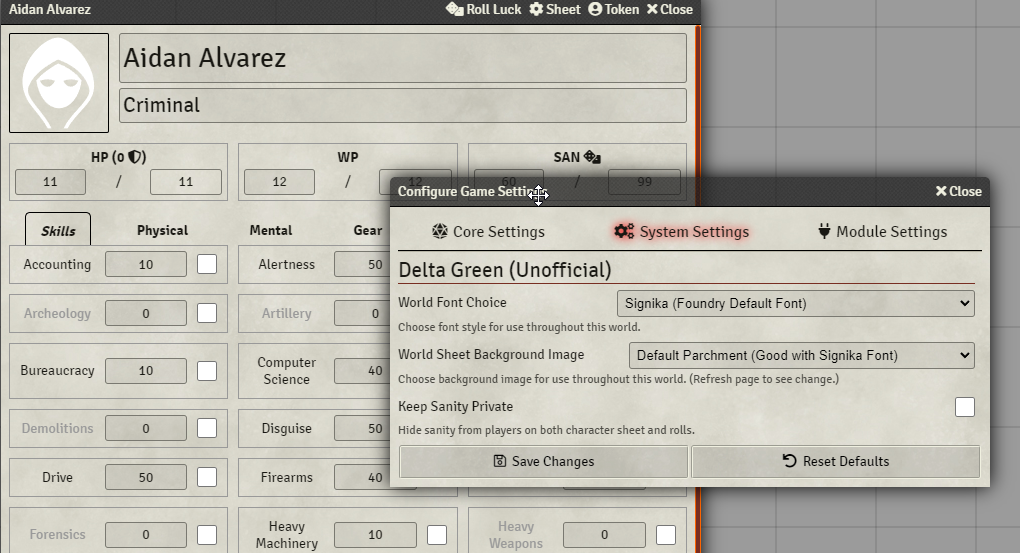Click the current HP value field

[50, 182]
